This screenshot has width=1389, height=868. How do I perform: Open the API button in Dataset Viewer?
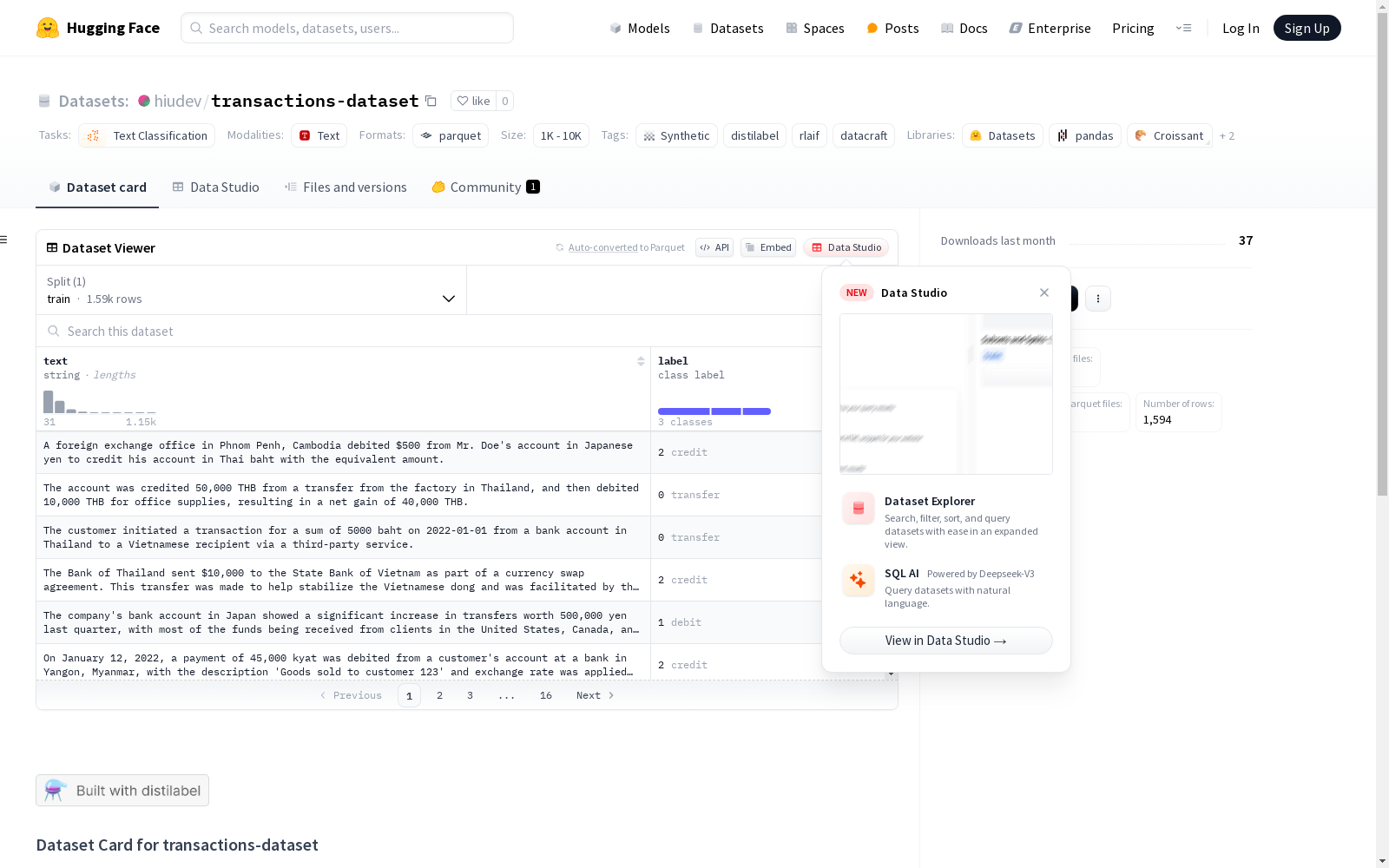(x=714, y=247)
